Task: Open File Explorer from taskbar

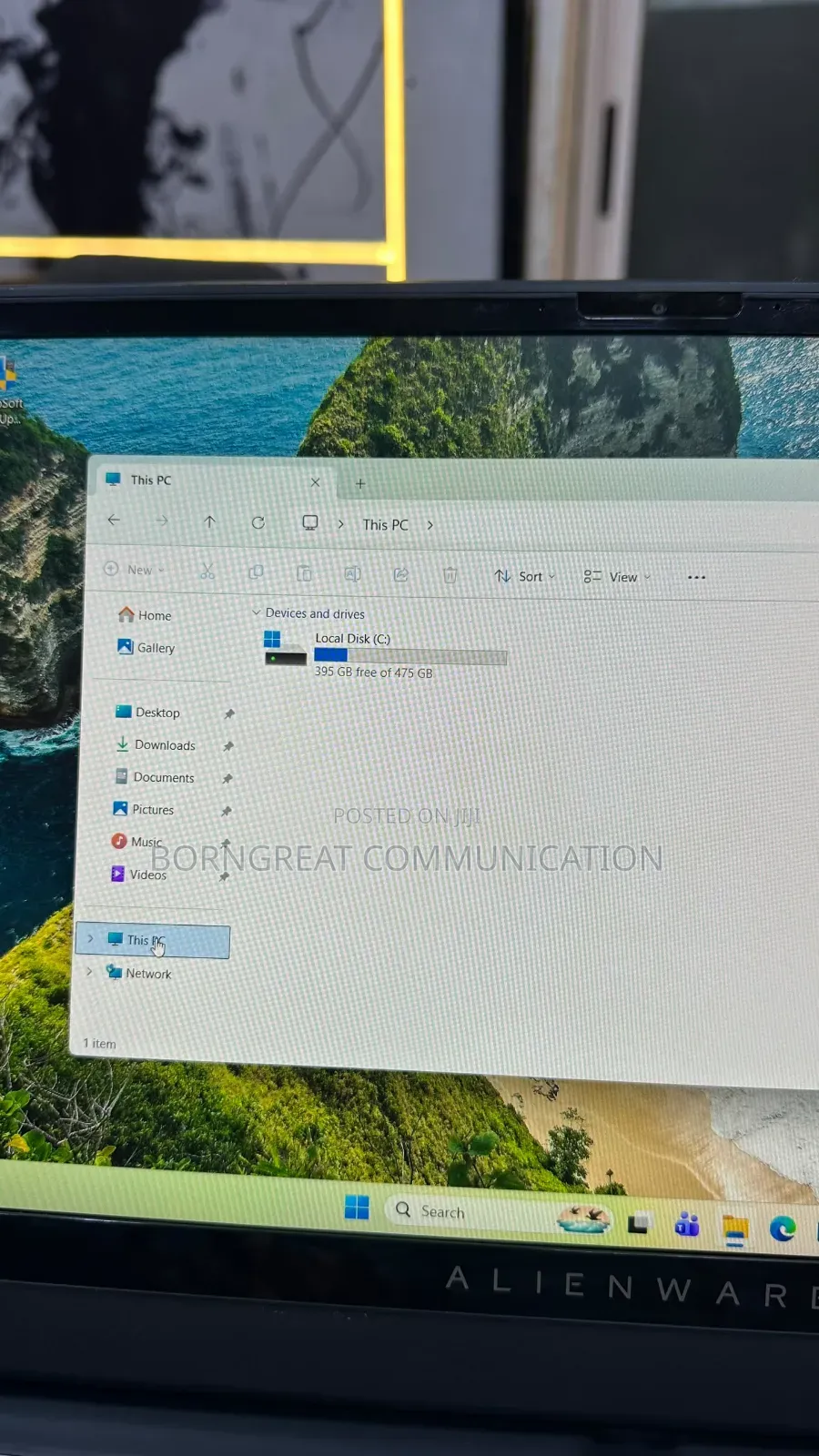Action: (735, 1229)
